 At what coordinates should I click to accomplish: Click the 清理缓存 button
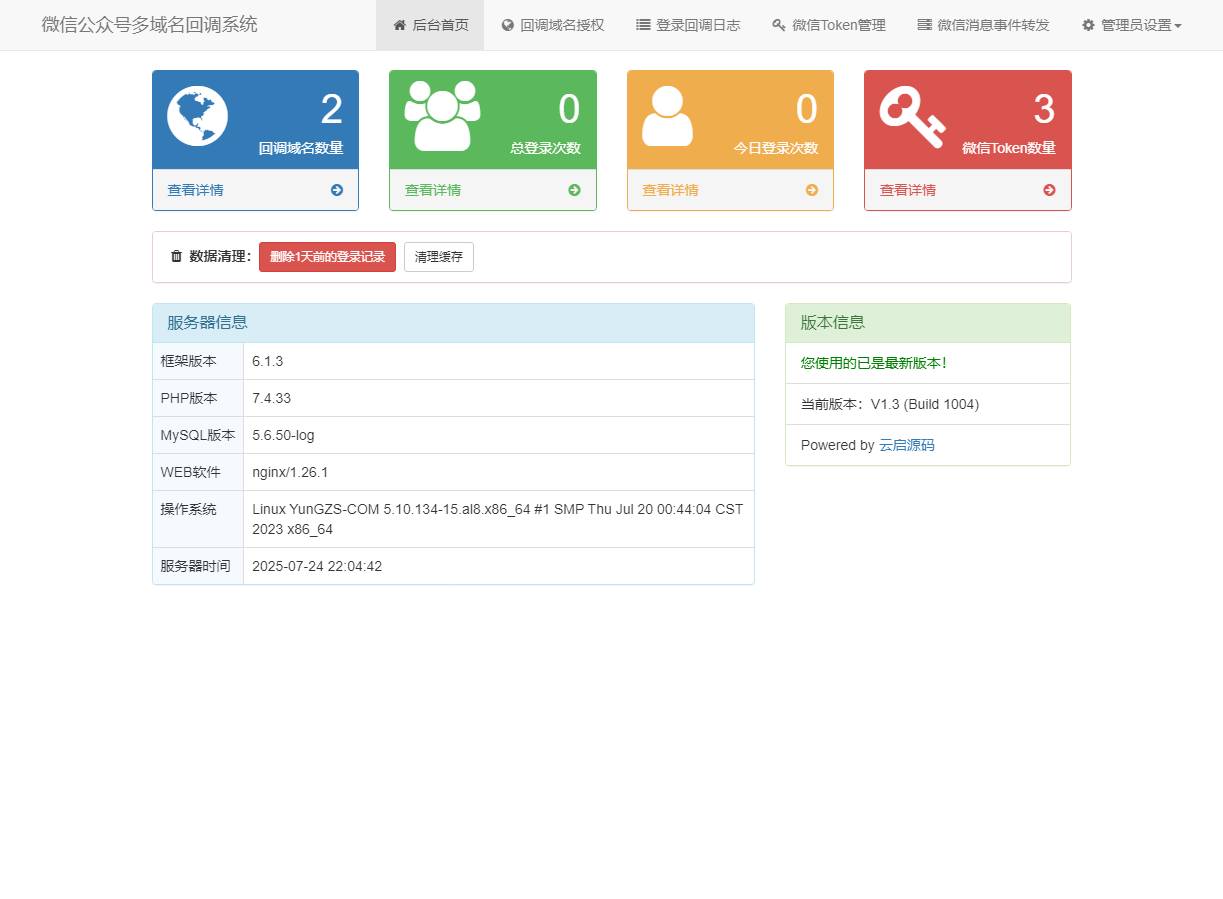click(438, 256)
